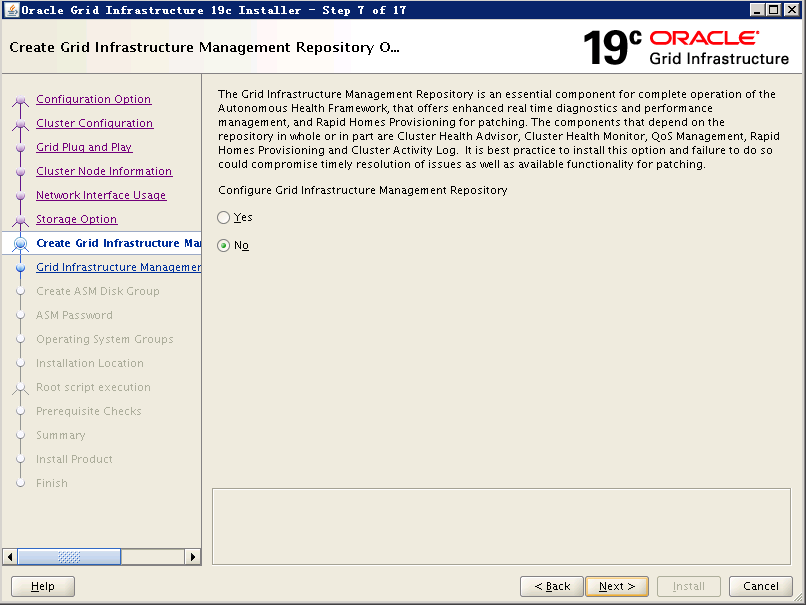Image resolution: width=807 pixels, height=605 pixels.
Task: Click the sidebar horizontal scrollbar thumb
Action: (69, 557)
